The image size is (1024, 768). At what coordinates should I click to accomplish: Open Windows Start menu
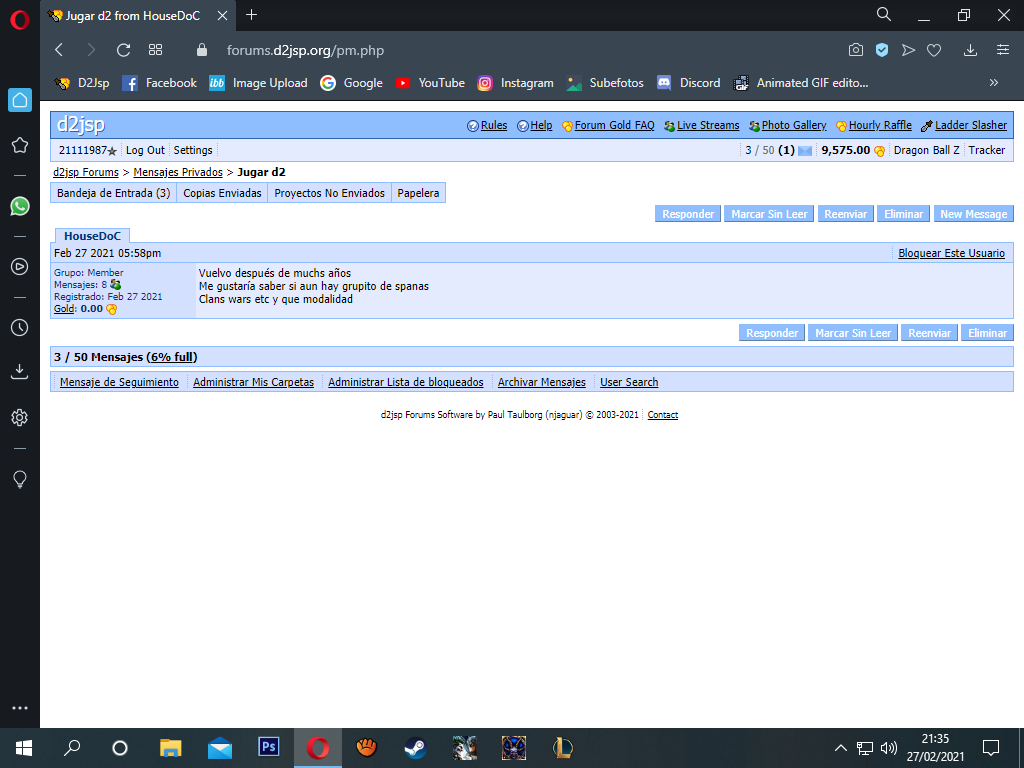click(x=24, y=748)
